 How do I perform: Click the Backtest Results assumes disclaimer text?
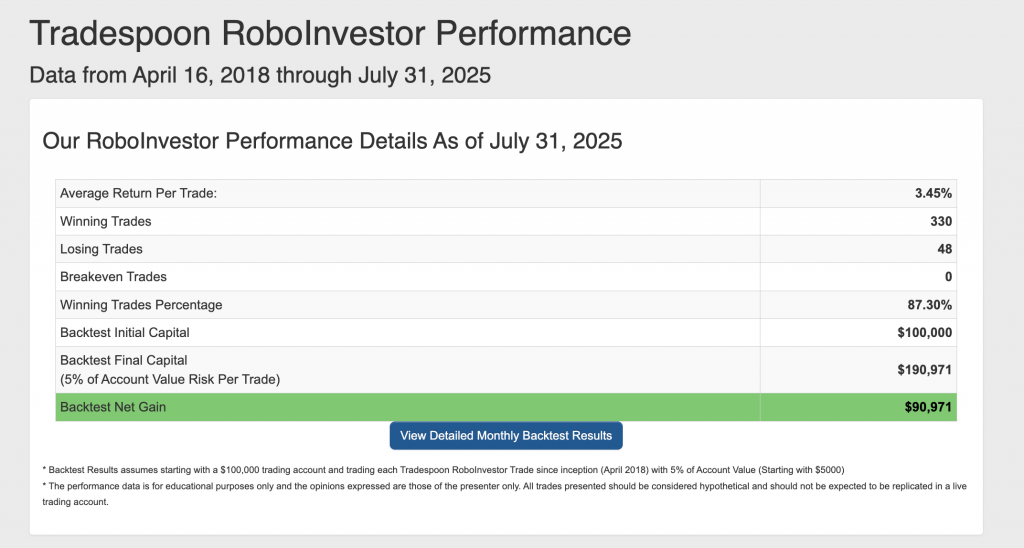click(x=443, y=470)
